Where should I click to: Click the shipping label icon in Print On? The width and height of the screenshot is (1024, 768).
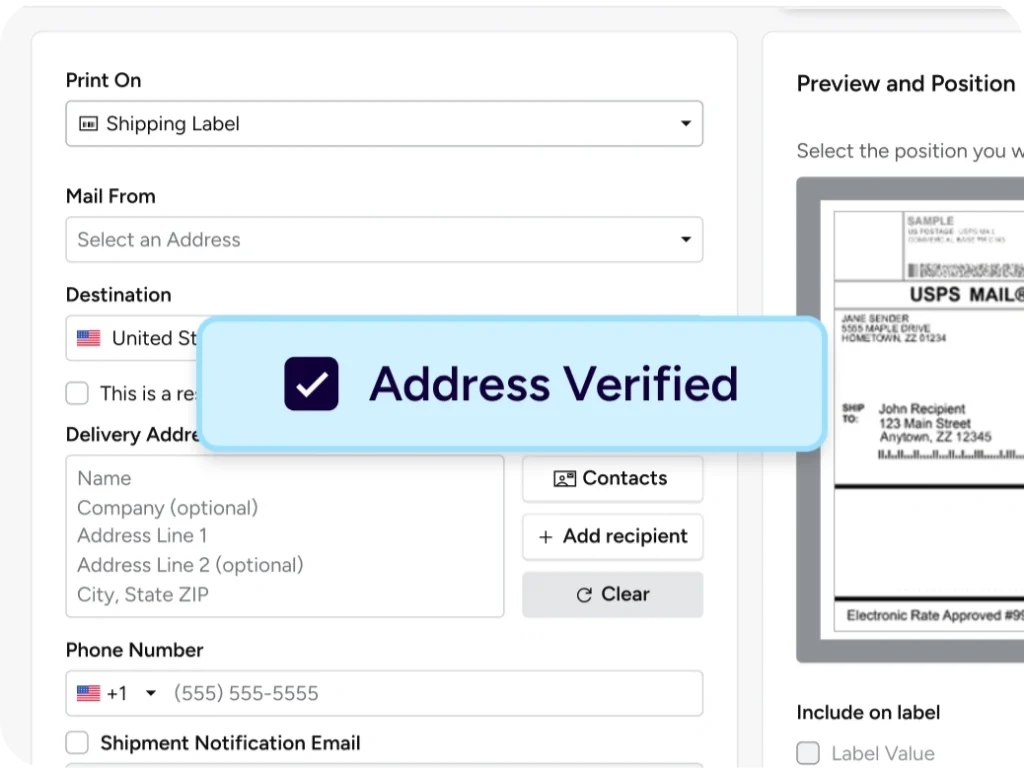(x=89, y=124)
